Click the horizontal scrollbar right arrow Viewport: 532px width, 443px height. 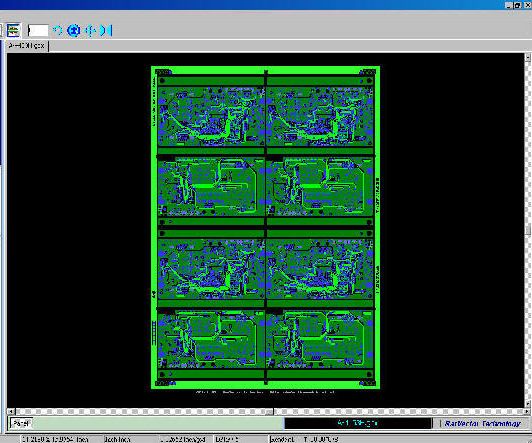click(x=528, y=411)
